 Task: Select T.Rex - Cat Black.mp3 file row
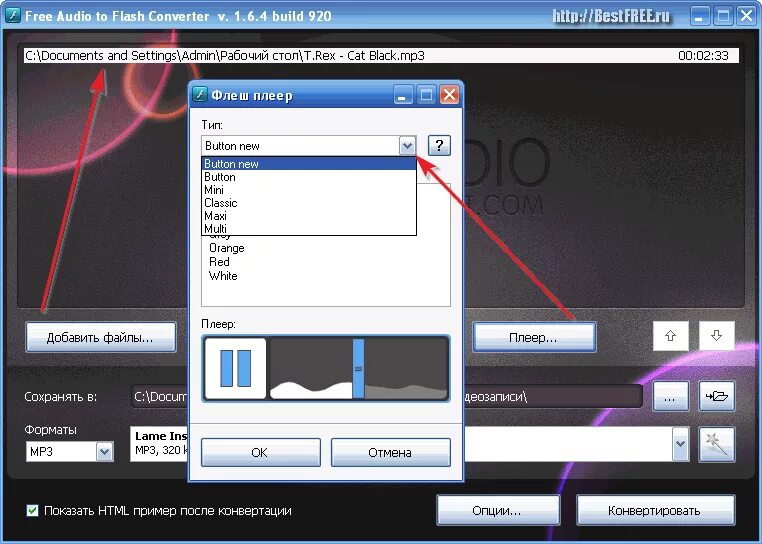tap(381, 55)
